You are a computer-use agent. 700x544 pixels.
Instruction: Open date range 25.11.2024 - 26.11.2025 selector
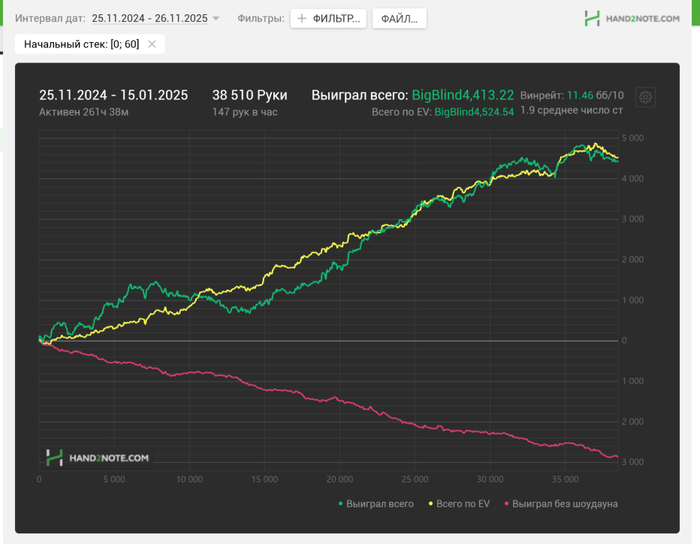coord(150,18)
